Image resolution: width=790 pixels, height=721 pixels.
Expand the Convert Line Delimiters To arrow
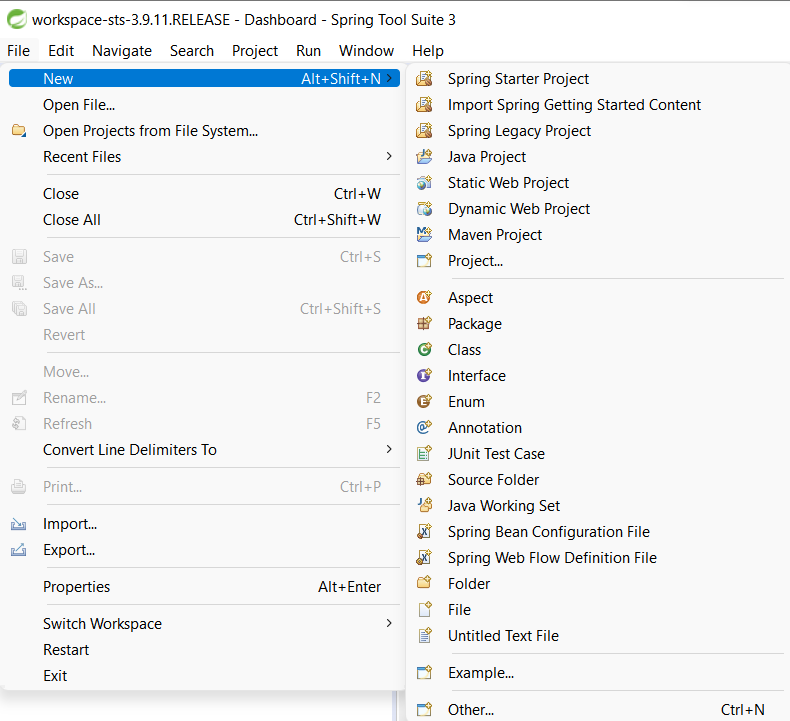click(x=389, y=449)
